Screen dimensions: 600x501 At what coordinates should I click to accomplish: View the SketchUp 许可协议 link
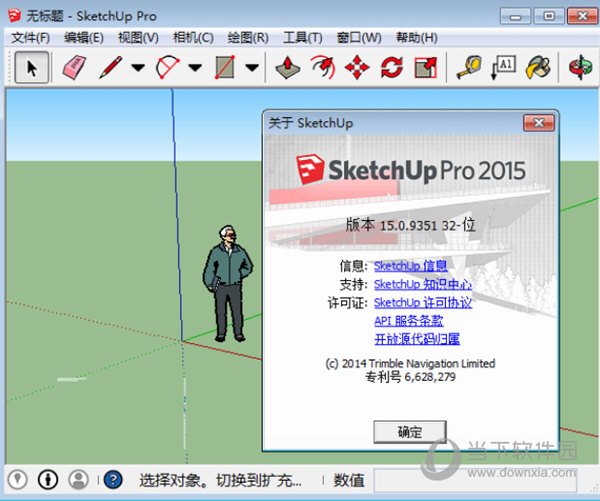coord(423,302)
